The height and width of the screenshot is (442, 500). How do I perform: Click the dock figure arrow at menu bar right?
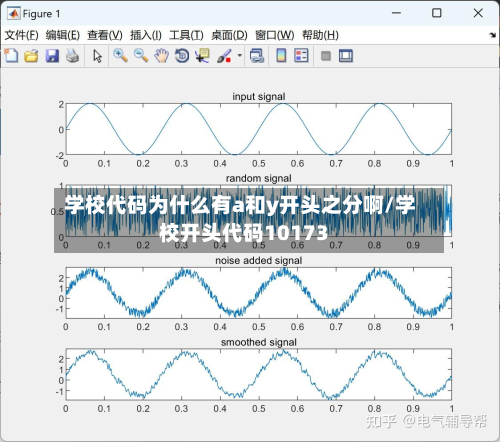click(493, 35)
